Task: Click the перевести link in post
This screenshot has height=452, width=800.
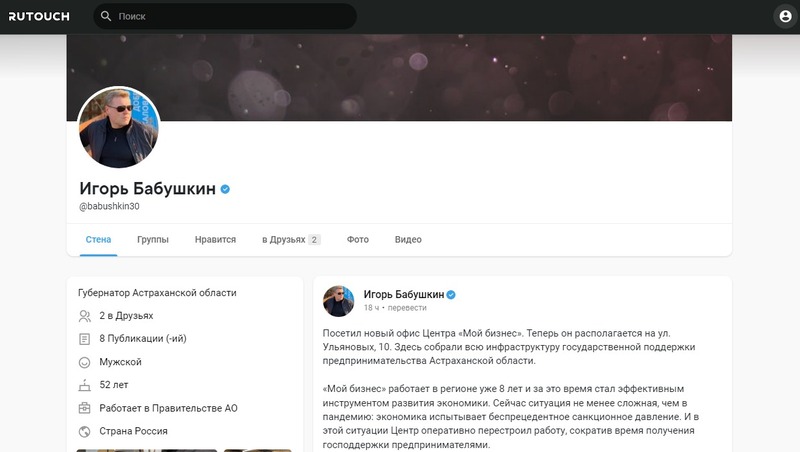Action: click(x=407, y=308)
